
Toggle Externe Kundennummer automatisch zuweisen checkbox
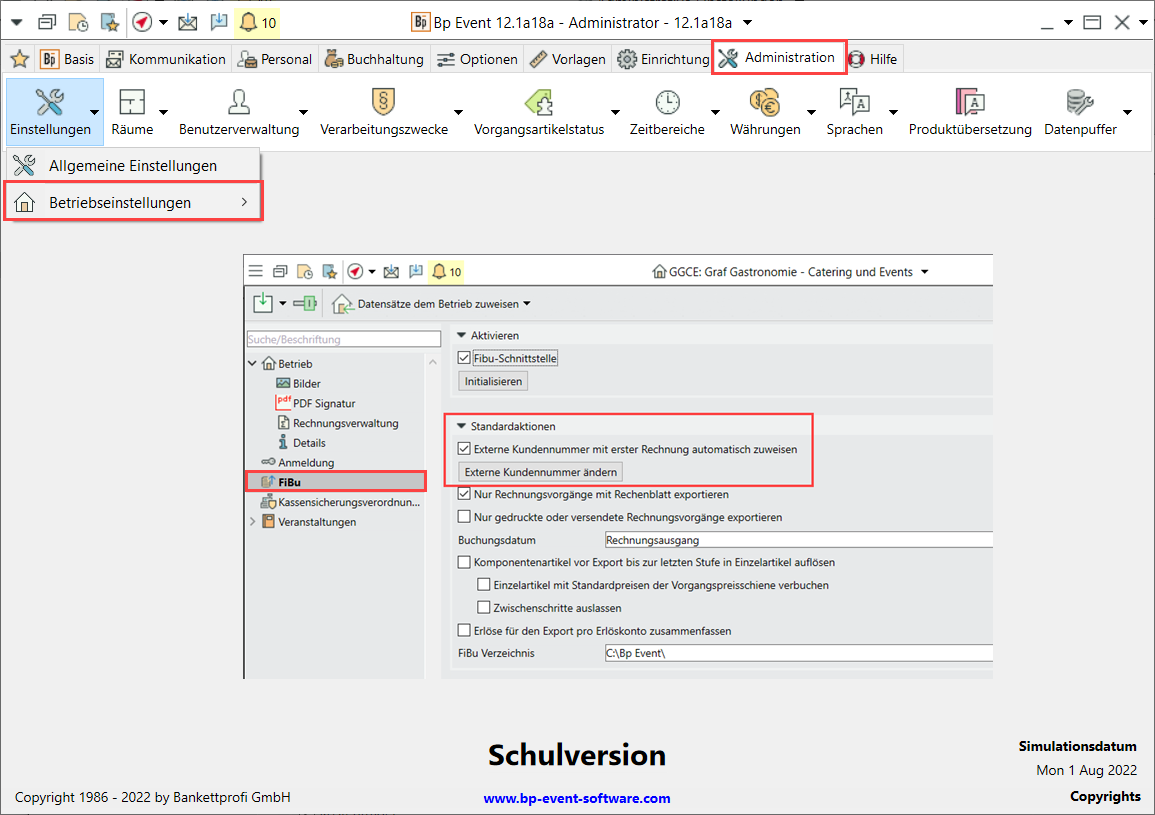point(463,450)
